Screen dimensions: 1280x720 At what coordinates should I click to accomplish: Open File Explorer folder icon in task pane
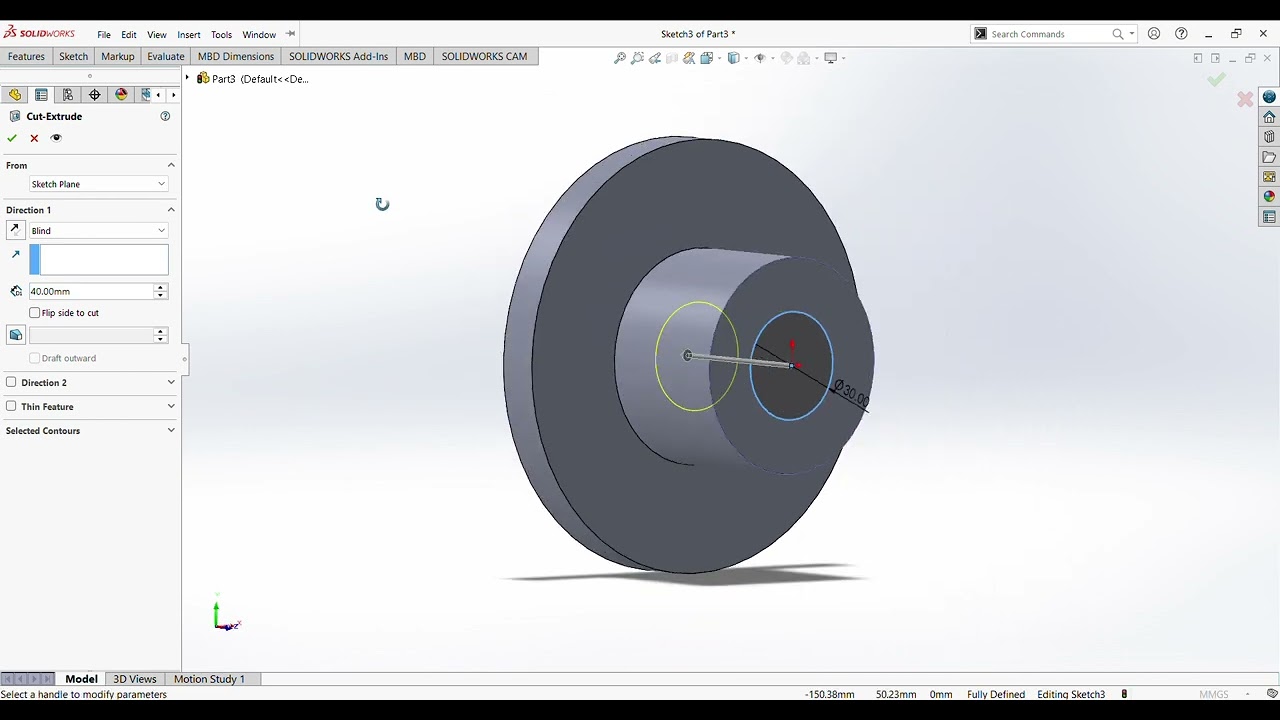pos(1269,157)
